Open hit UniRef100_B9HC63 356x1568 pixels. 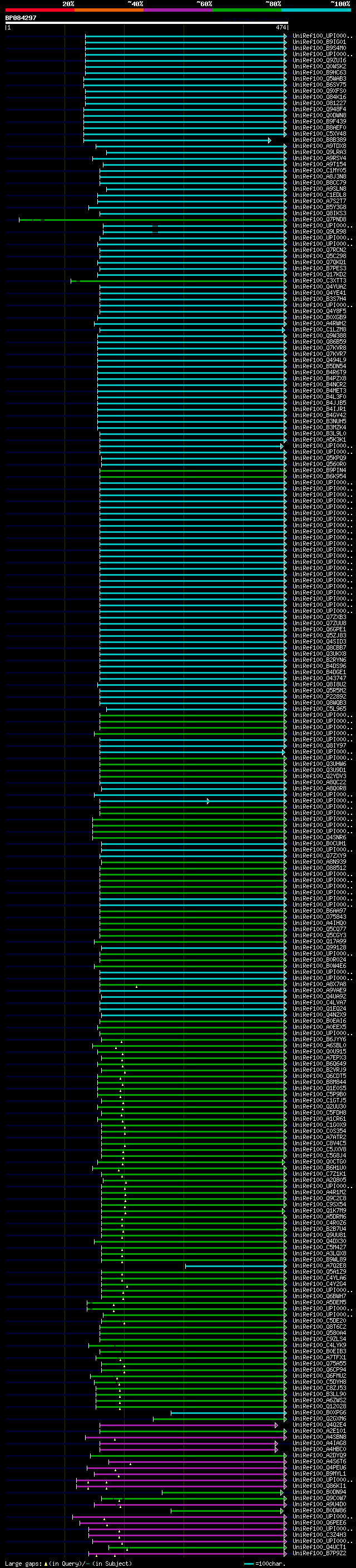click(x=319, y=72)
